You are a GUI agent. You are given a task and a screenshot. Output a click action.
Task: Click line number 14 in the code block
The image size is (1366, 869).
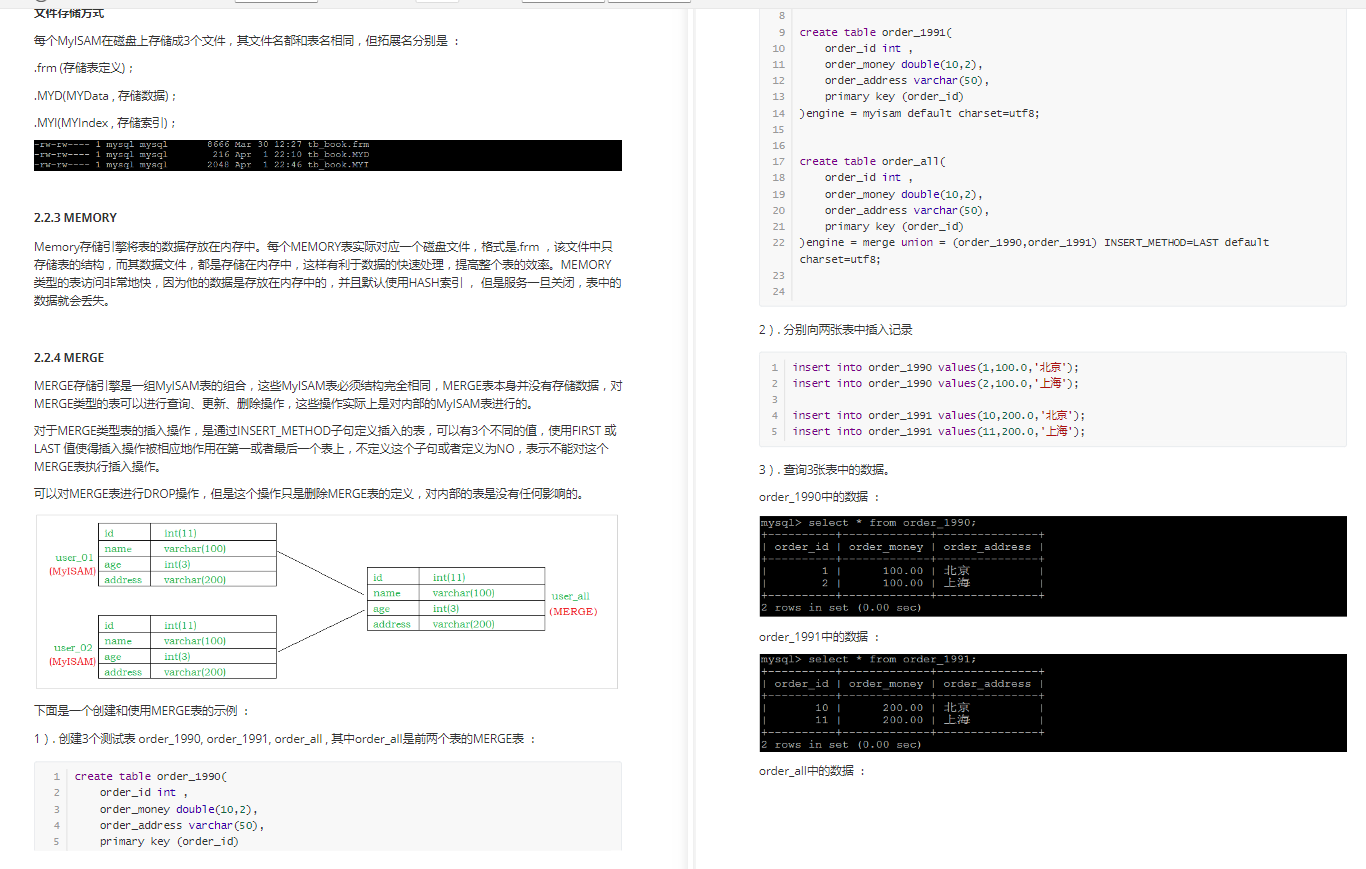tap(778, 113)
